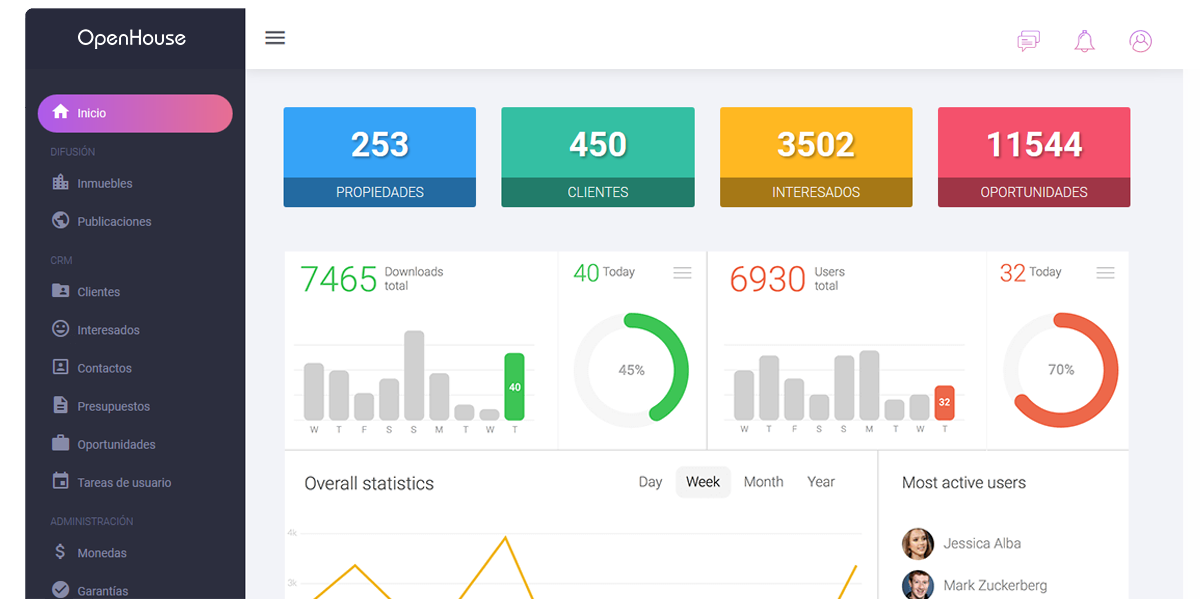Click the Publicaciones globe icon
This screenshot has width=1200, height=599.
(x=60, y=221)
